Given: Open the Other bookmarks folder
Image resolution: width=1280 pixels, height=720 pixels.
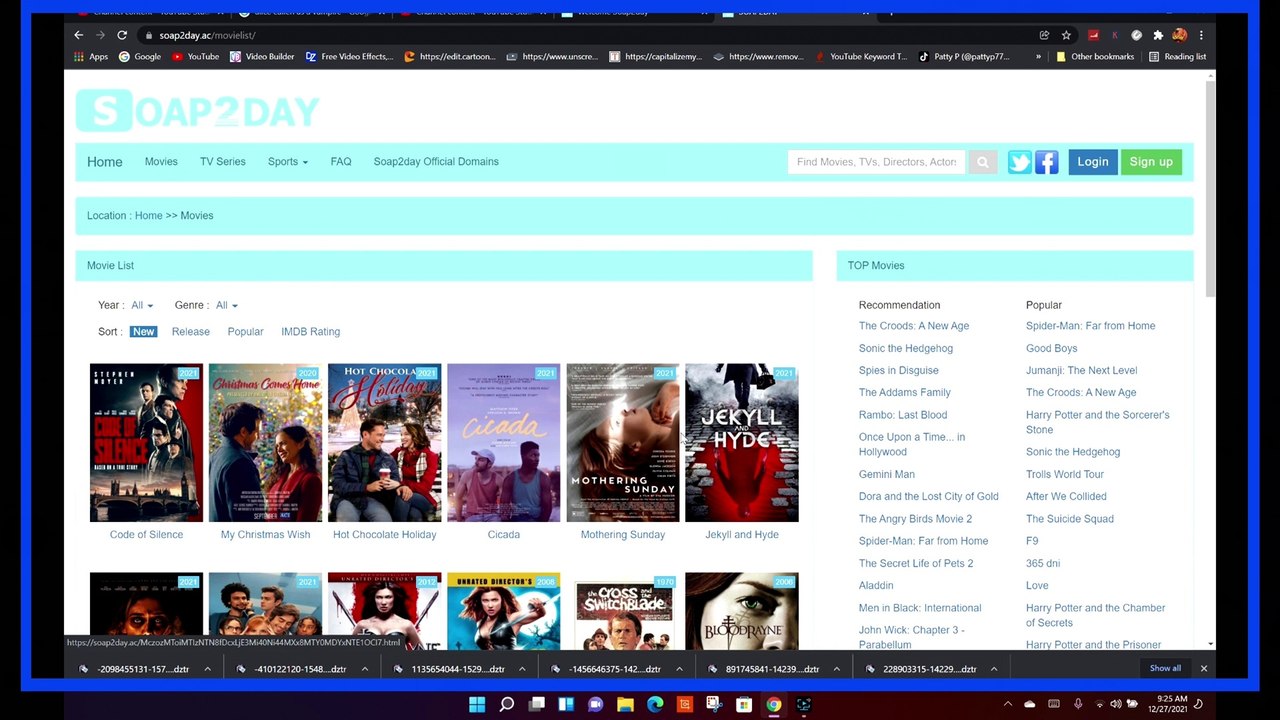Looking at the screenshot, I should (1095, 57).
